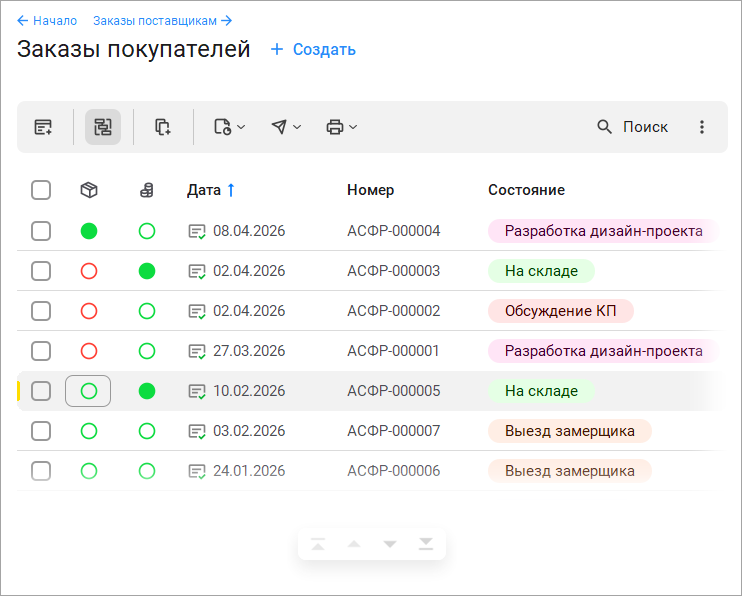Click the На складе status for АСФР-000003
This screenshot has width=742, height=596.
(541, 271)
